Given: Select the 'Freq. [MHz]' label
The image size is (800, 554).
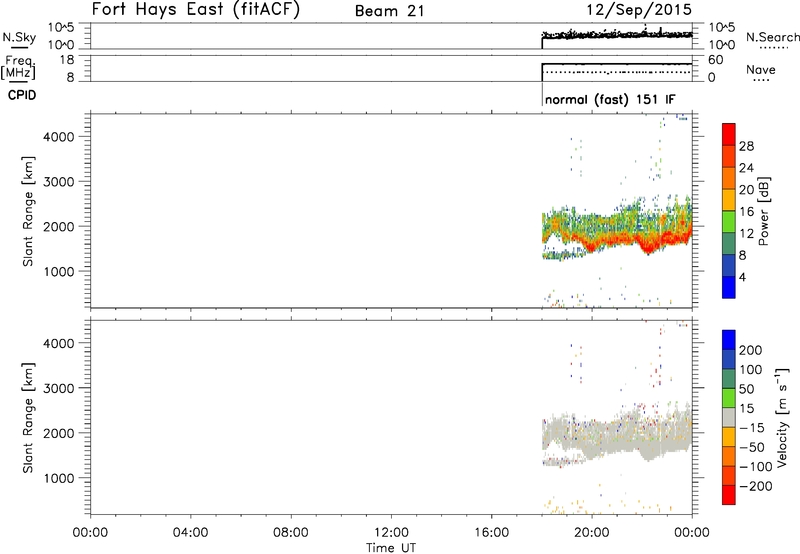Looking at the screenshot, I should point(19,67).
